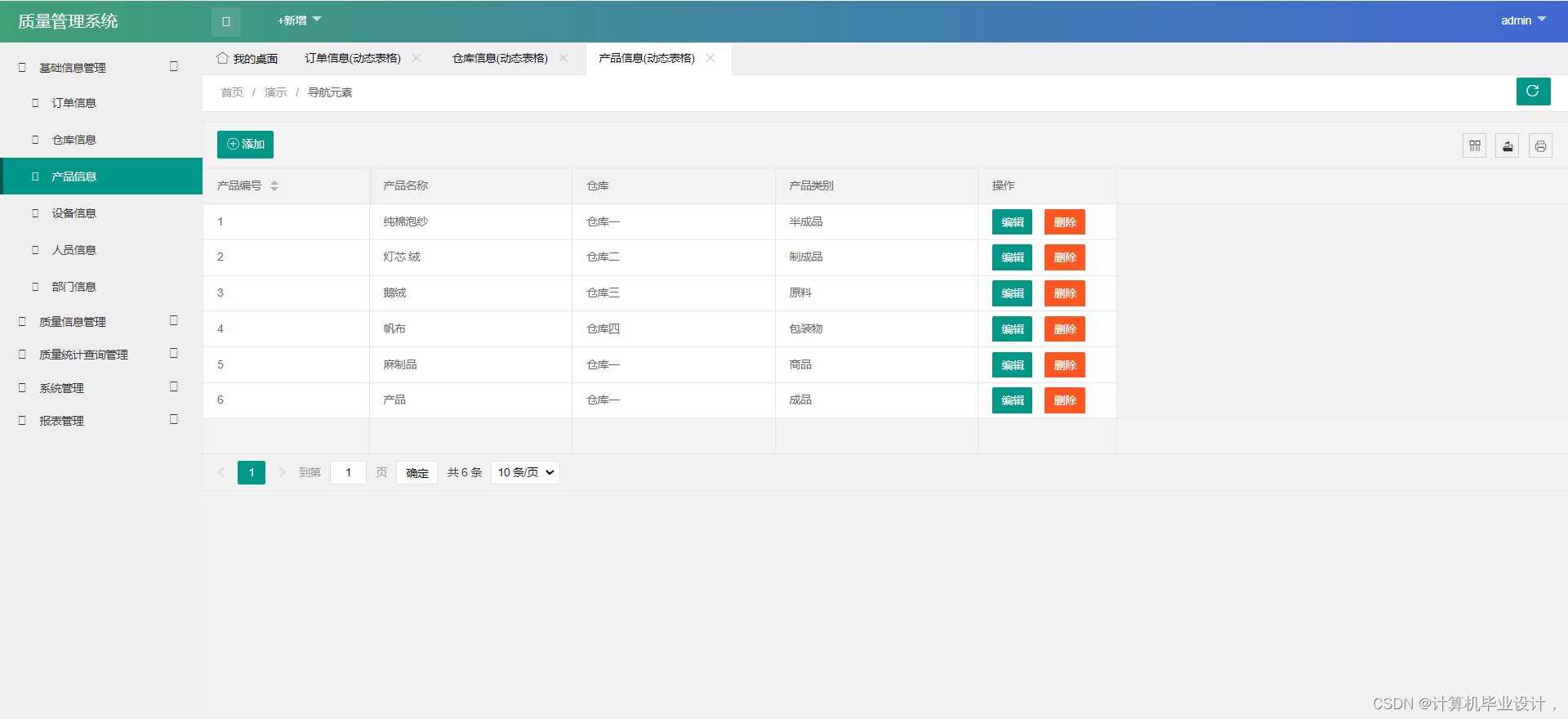The height and width of the screenshot is (719, 1568).
Task: Expand the 报表管理 menu arrow
Action: point(174,419)
